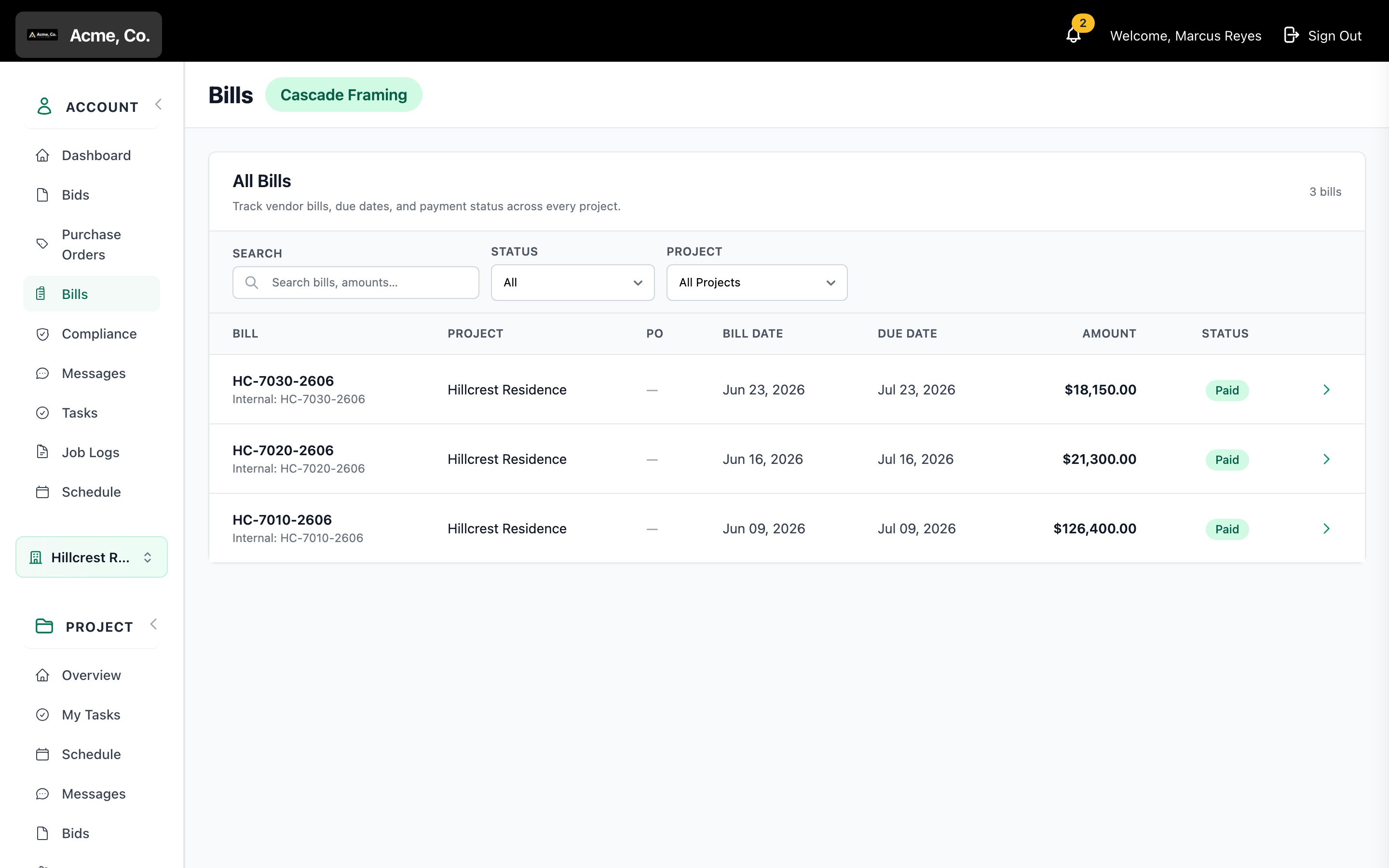The image size is (1389, 868).
Task: Open bill HC-7030-2606 details arrow
Action: 1326,390
